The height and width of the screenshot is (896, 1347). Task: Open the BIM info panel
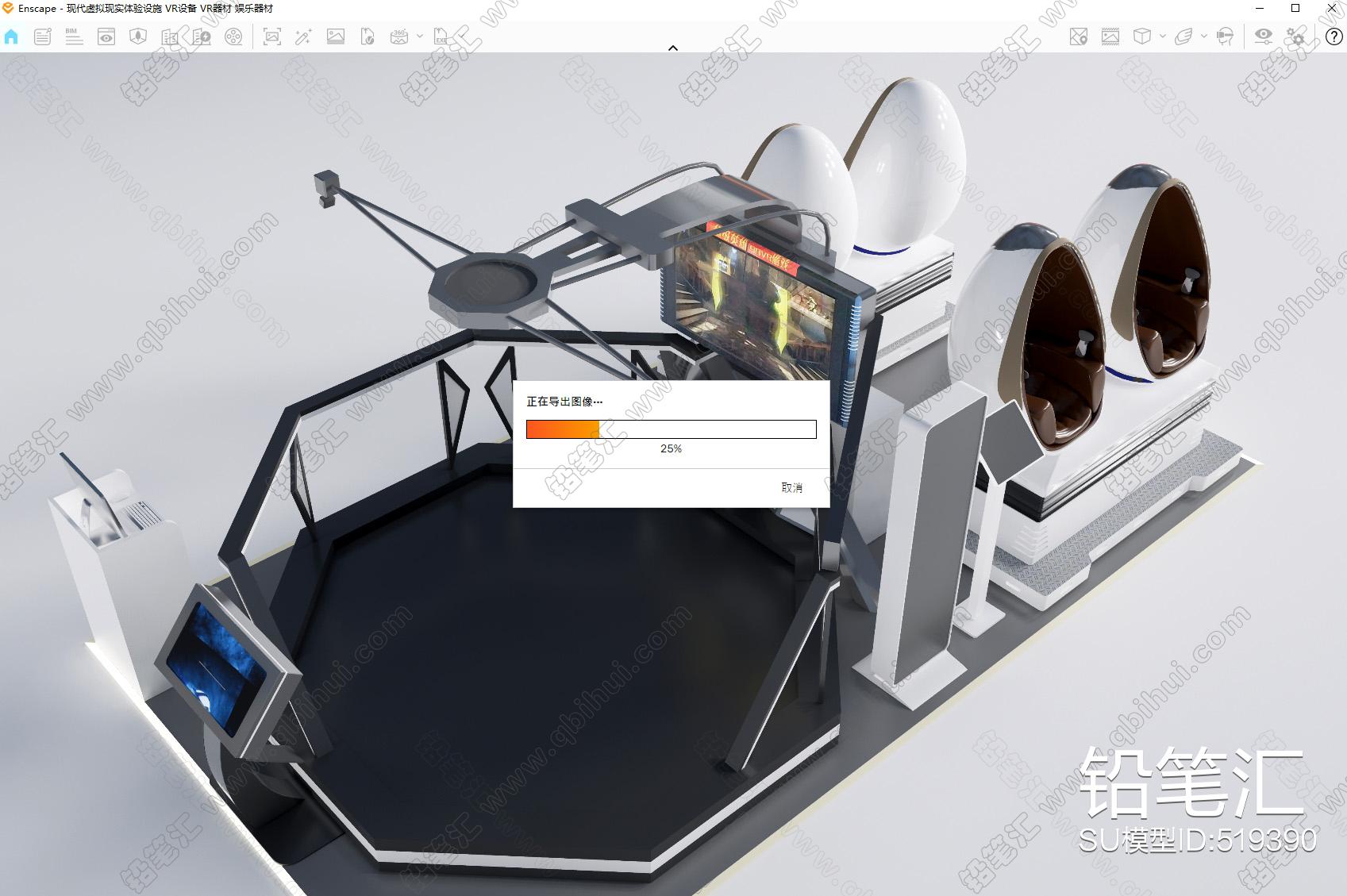74,37
